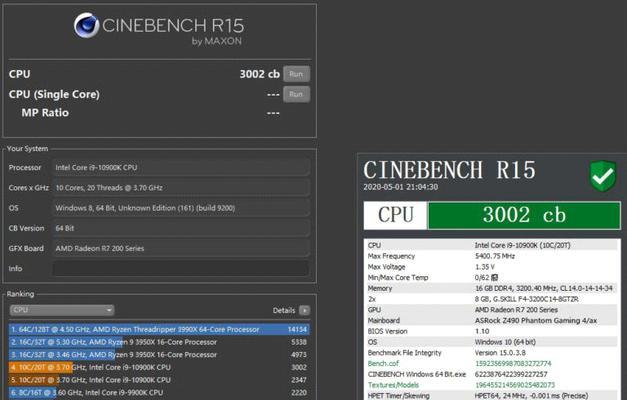Click the MP Ratio label
Viewport: 627px width, 400px height.
[x=45, y=113]
